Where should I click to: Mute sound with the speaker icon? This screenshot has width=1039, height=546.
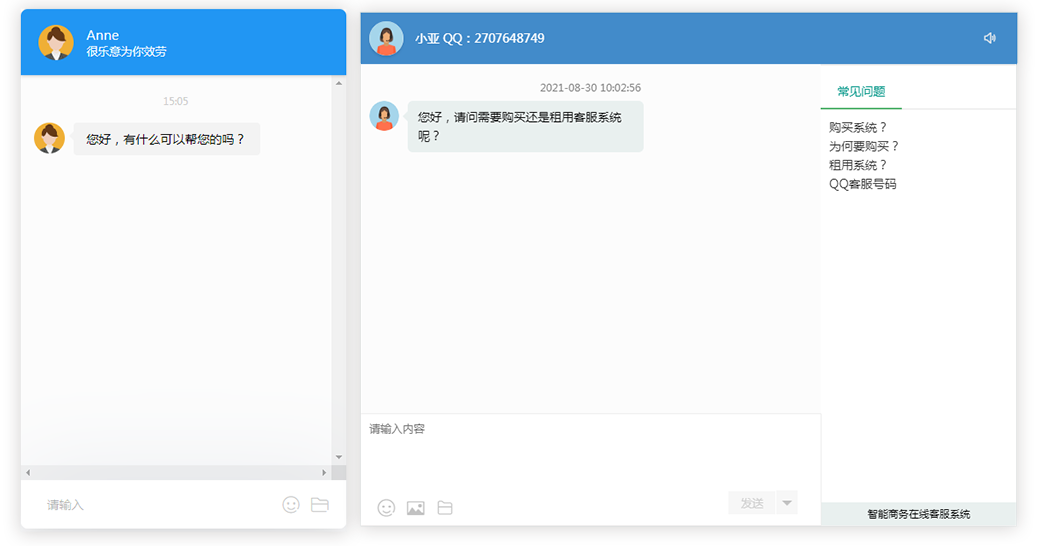point(990,38)
